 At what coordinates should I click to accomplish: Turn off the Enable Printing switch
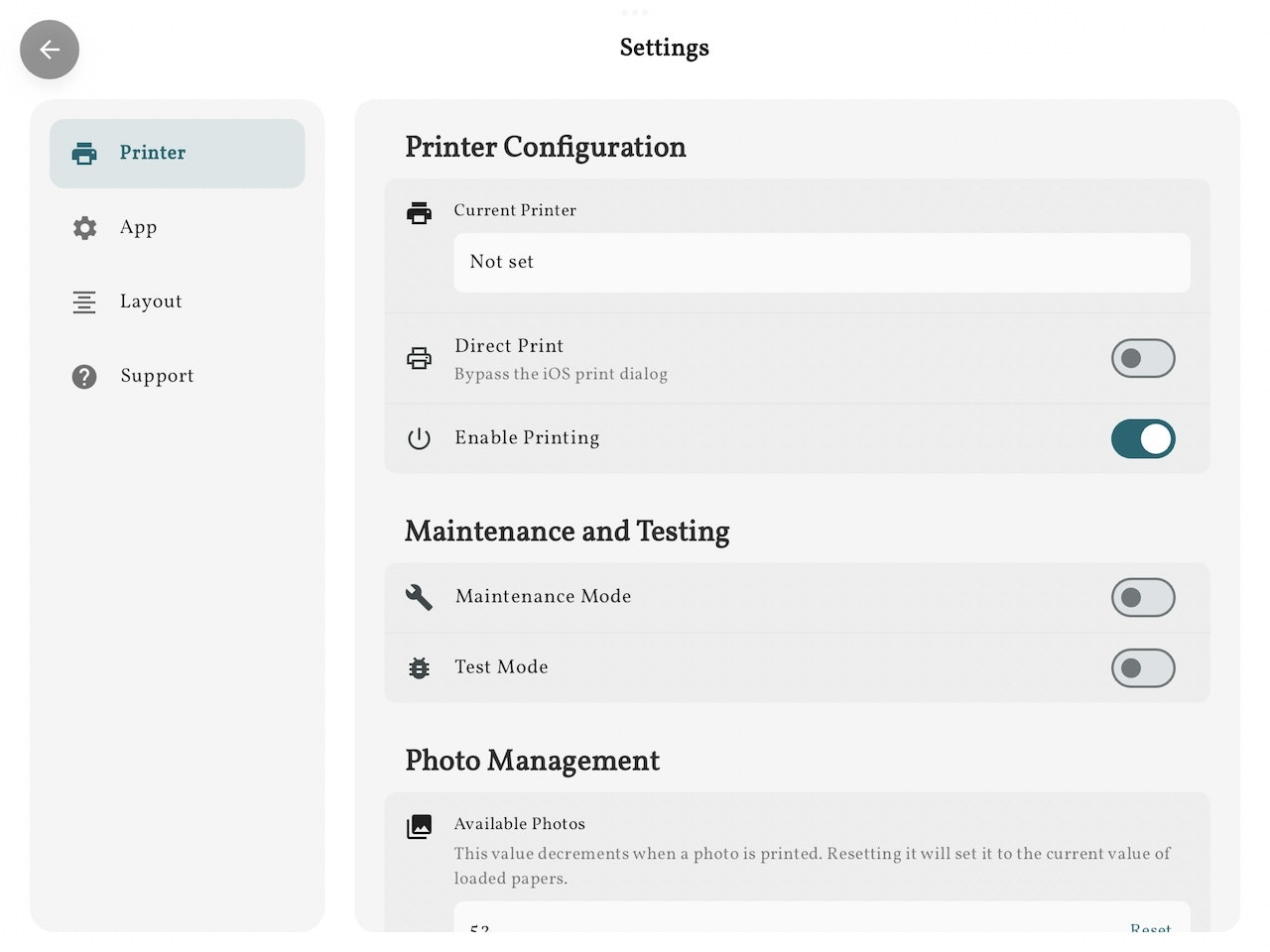(1143, 438)
